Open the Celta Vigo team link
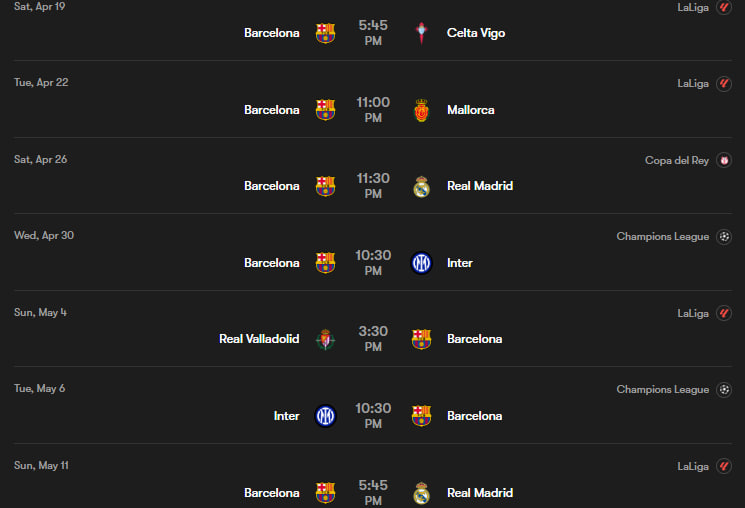 pyautogui.click(x=476, y=33)
